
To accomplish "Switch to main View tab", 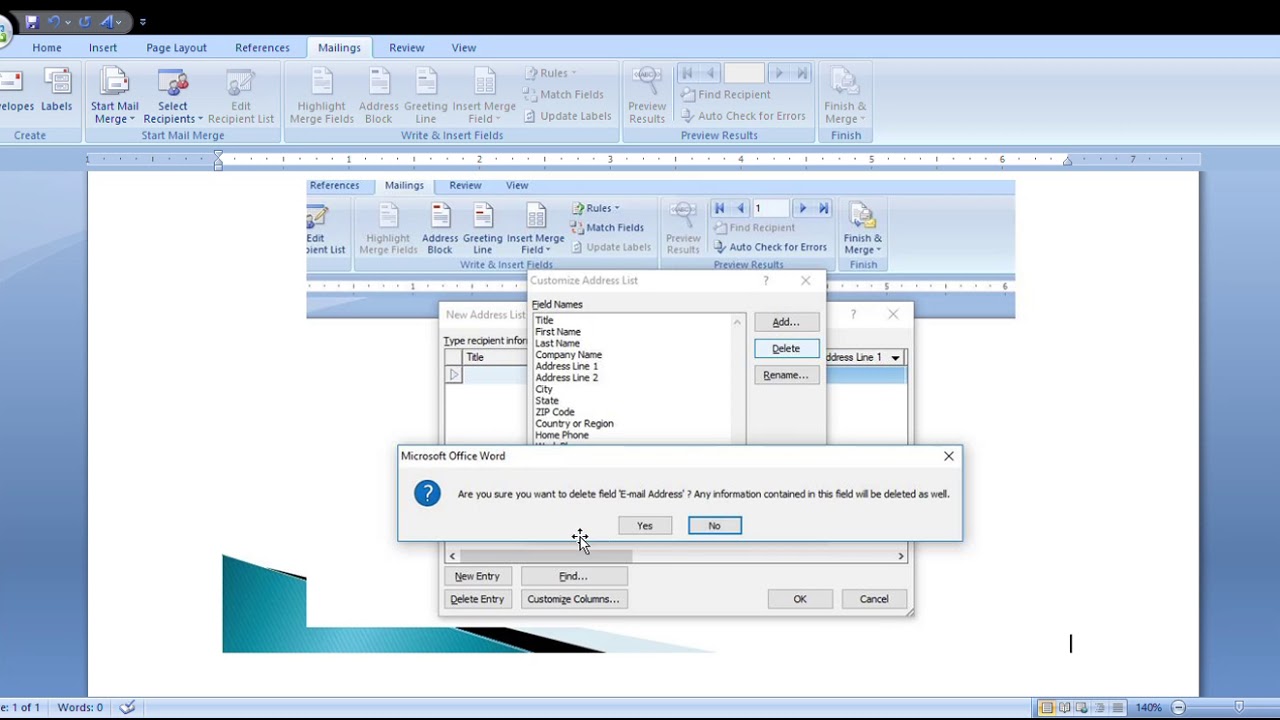I will pyautogui.click(x=463, y=47).
